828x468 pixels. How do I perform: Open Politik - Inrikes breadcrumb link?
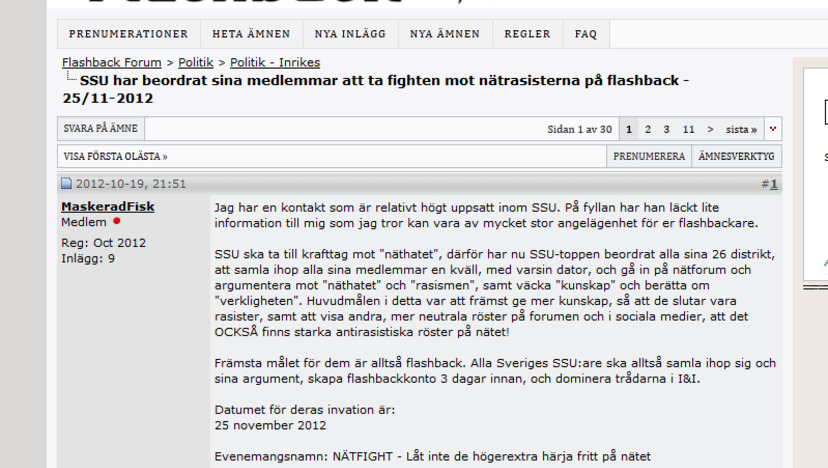(275, 62)
